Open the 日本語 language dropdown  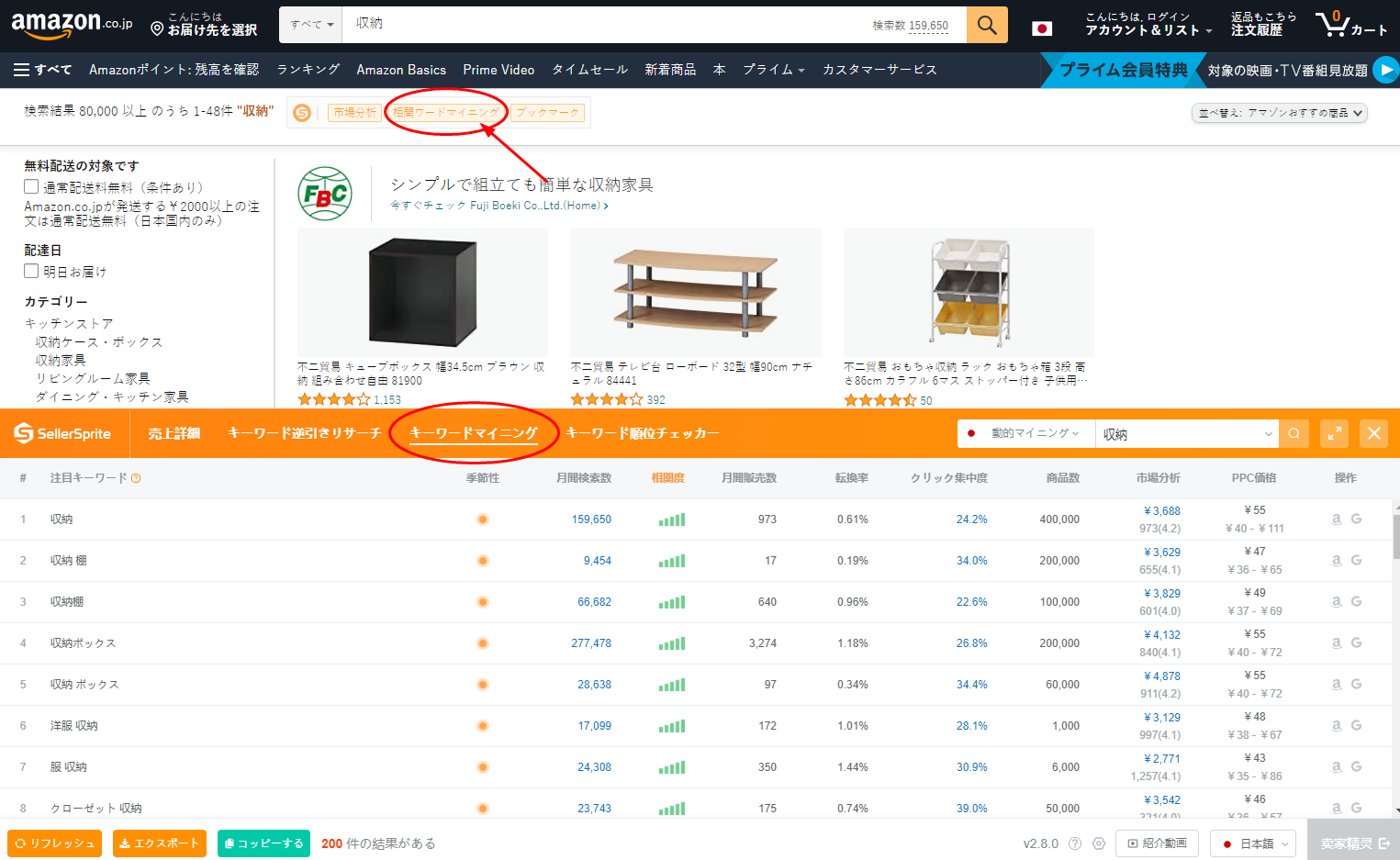click(1255, 843)
